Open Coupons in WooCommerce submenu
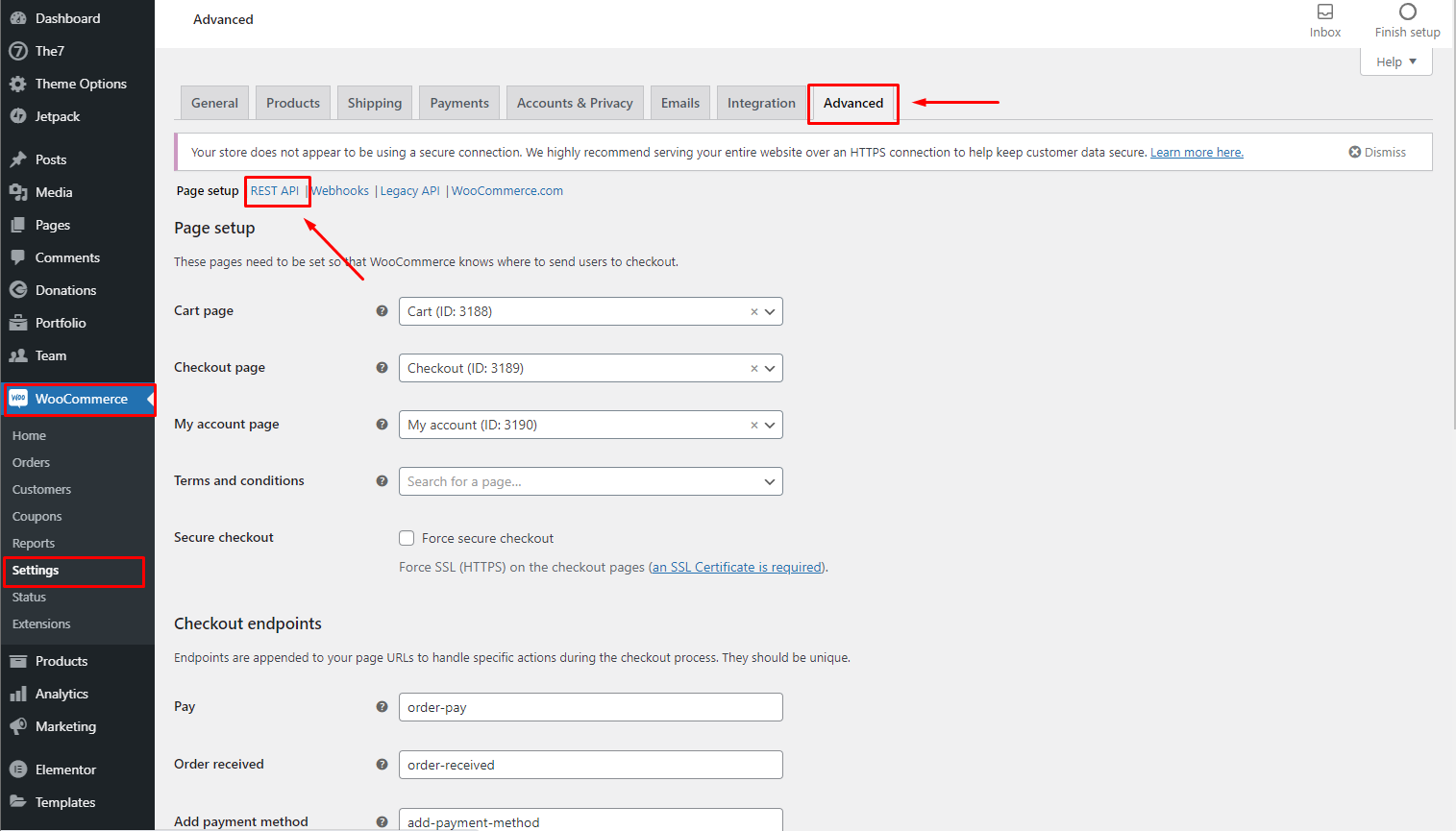 [37, 516]
